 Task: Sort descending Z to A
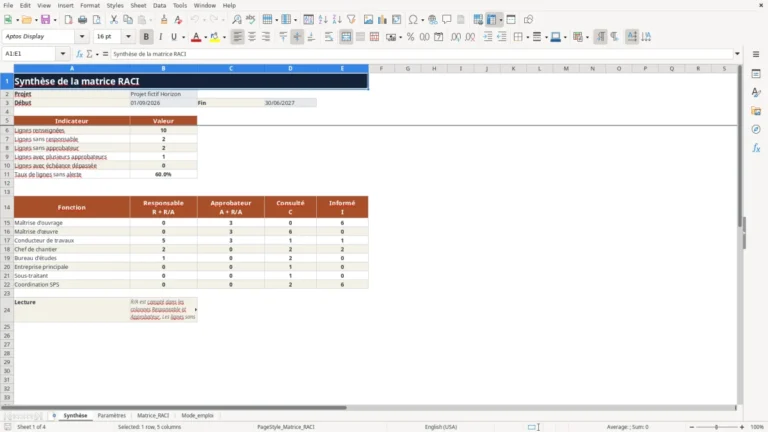point(337,20)
